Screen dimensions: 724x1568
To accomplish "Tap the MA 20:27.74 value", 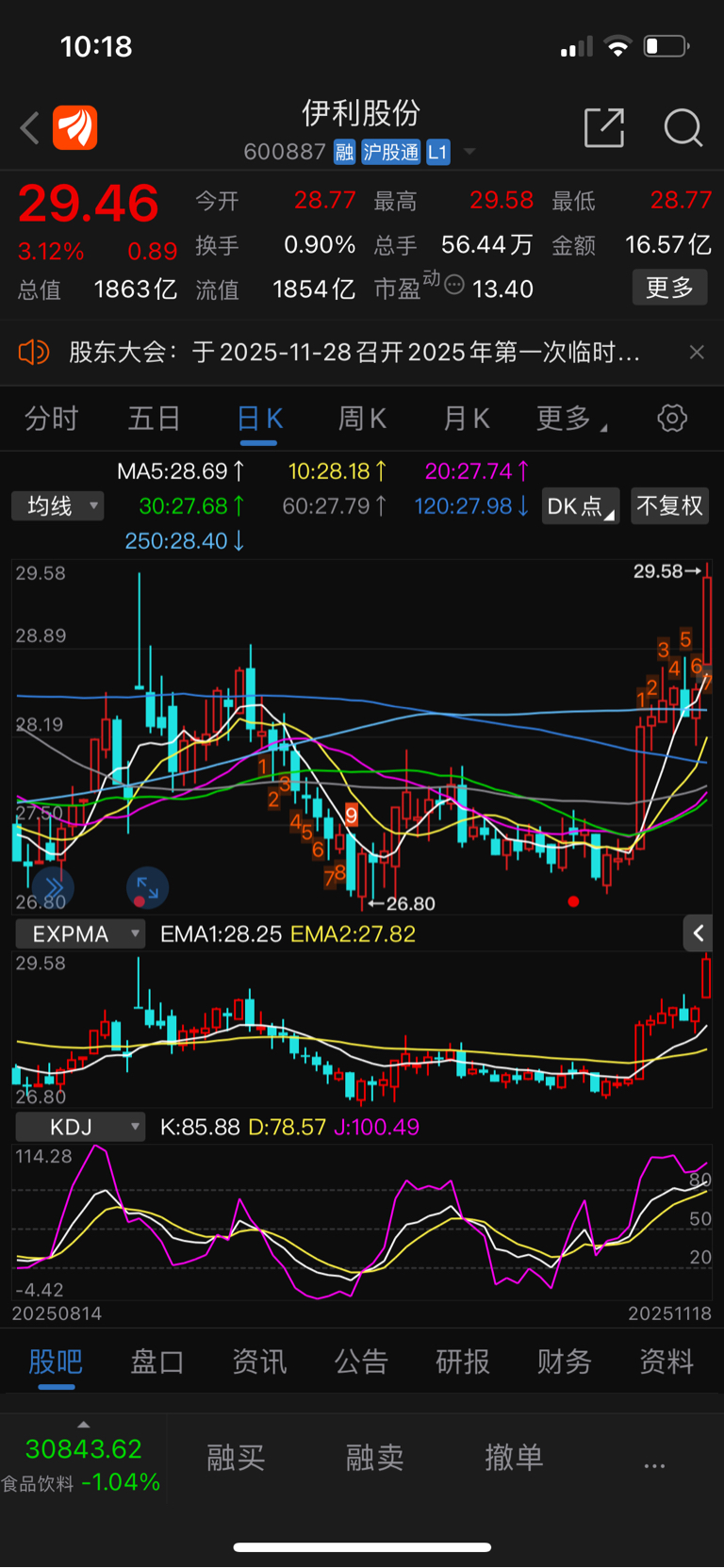I will [477, 470].
